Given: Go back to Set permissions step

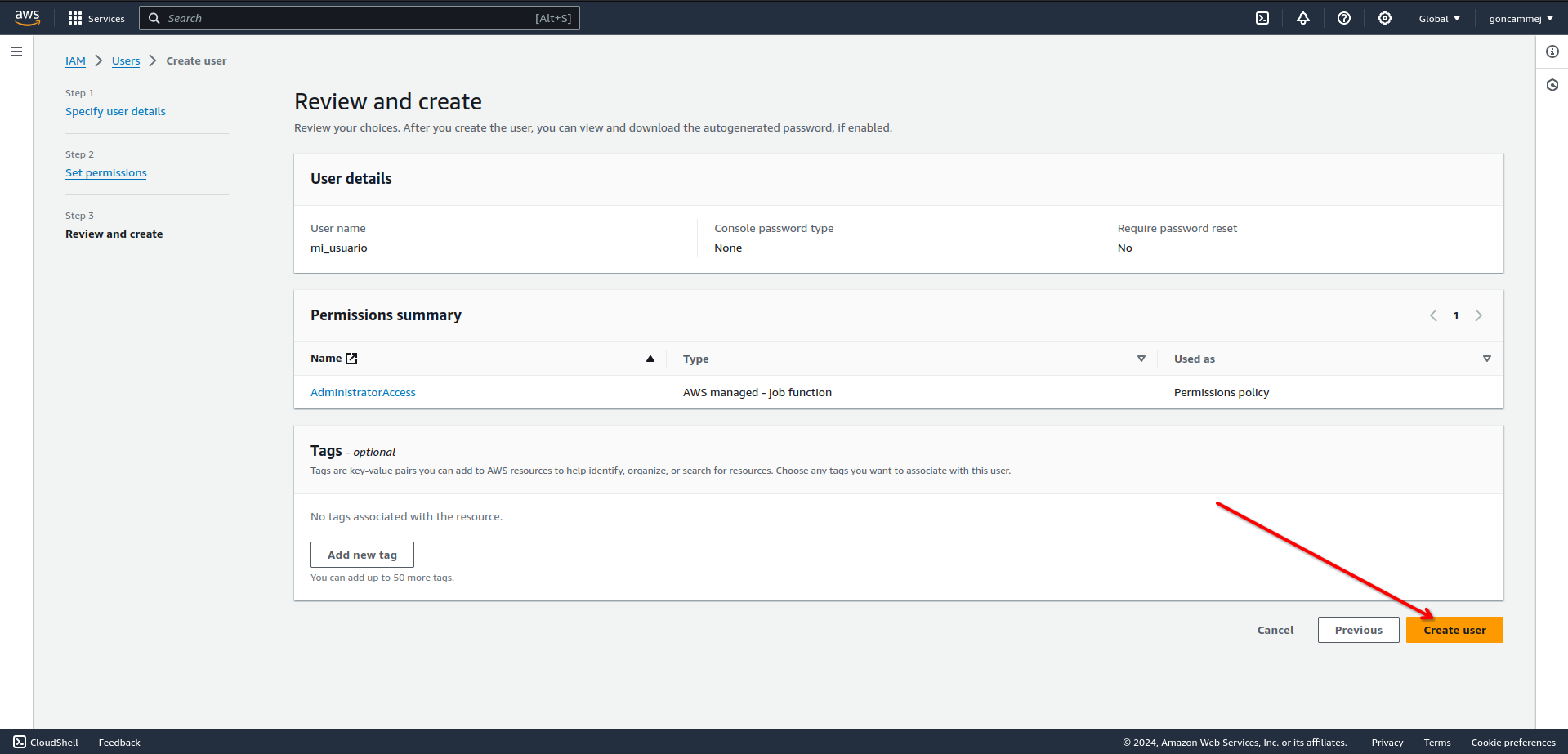Looking at the screenshot, I should tap(106, 172).
